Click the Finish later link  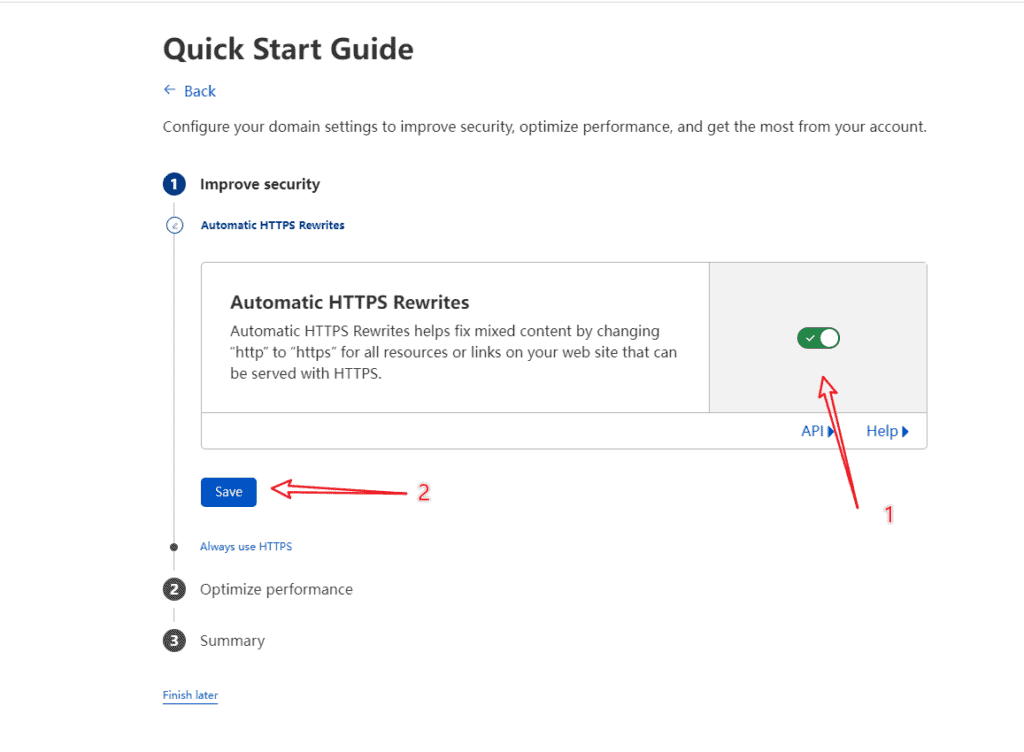tap(190, 695)
